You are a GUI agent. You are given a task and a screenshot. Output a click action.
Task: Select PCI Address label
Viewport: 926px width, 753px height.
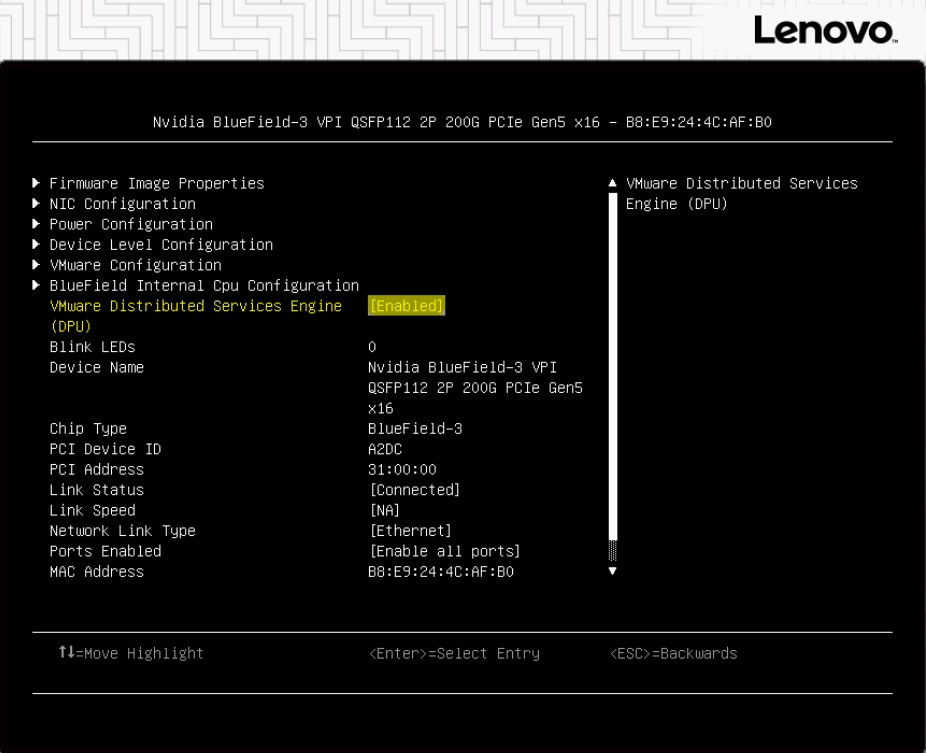(97, 470)
